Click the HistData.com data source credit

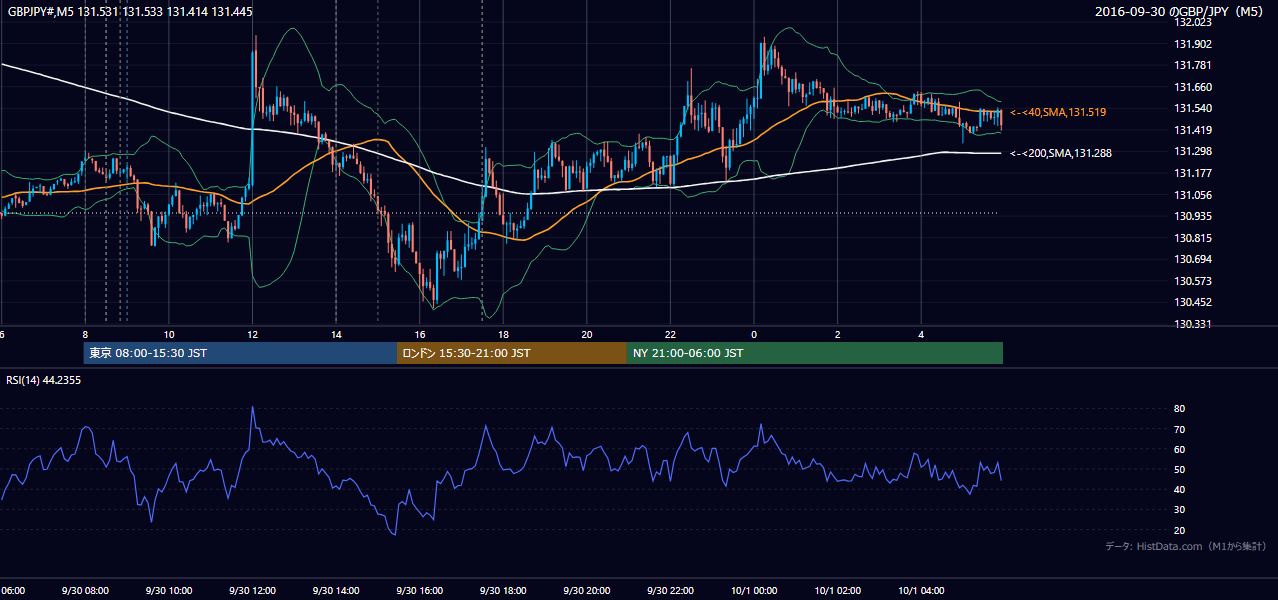coord(1186,546)
